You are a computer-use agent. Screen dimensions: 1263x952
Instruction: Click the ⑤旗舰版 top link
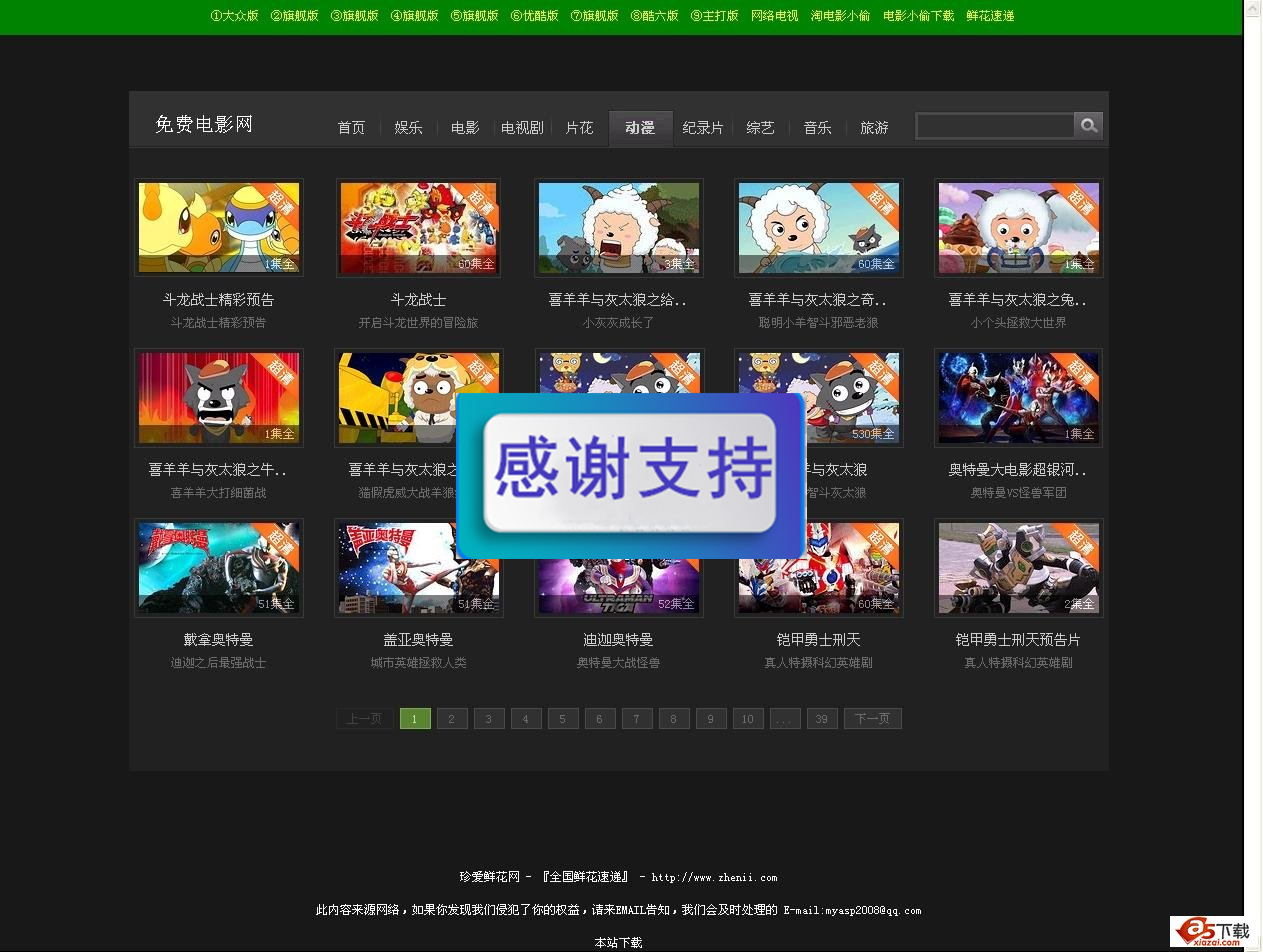[x=474, y=16]
